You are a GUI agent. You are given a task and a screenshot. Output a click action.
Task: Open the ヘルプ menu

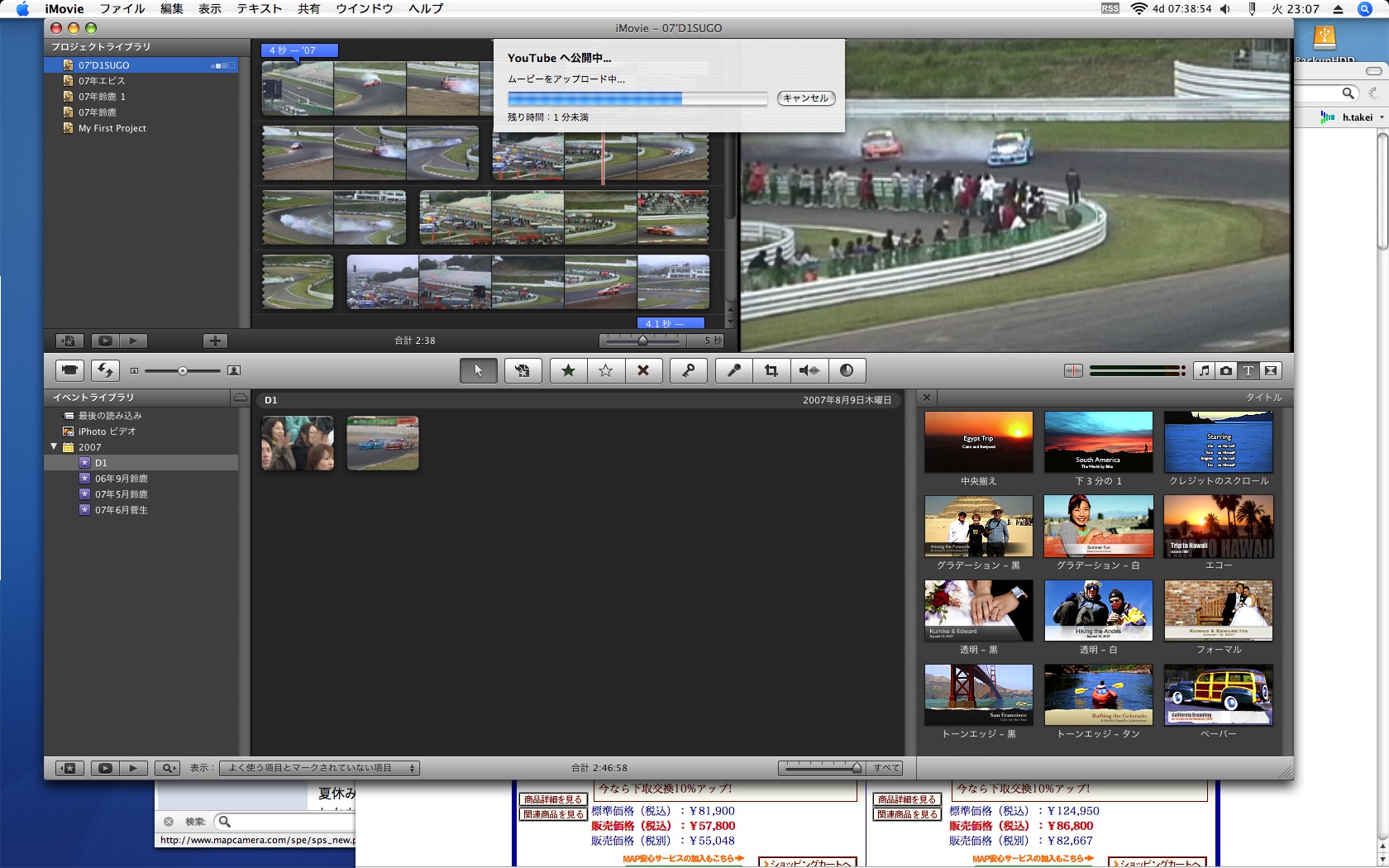click(426, 9)
